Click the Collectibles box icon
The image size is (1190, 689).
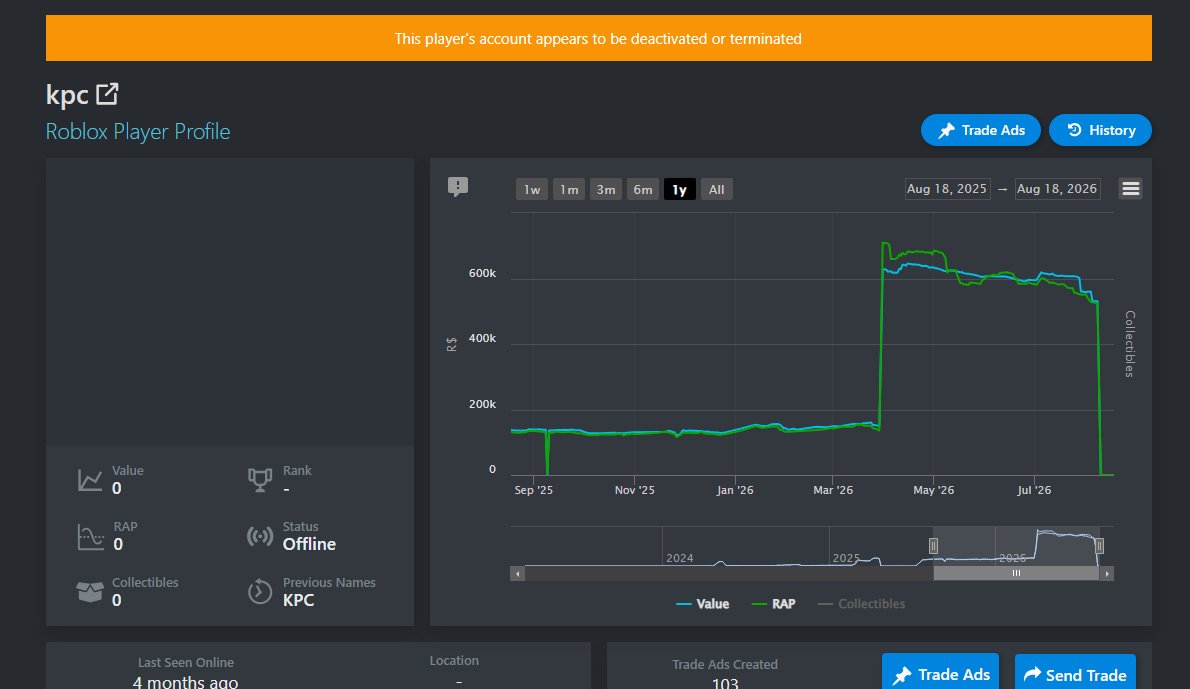(90, 592)
